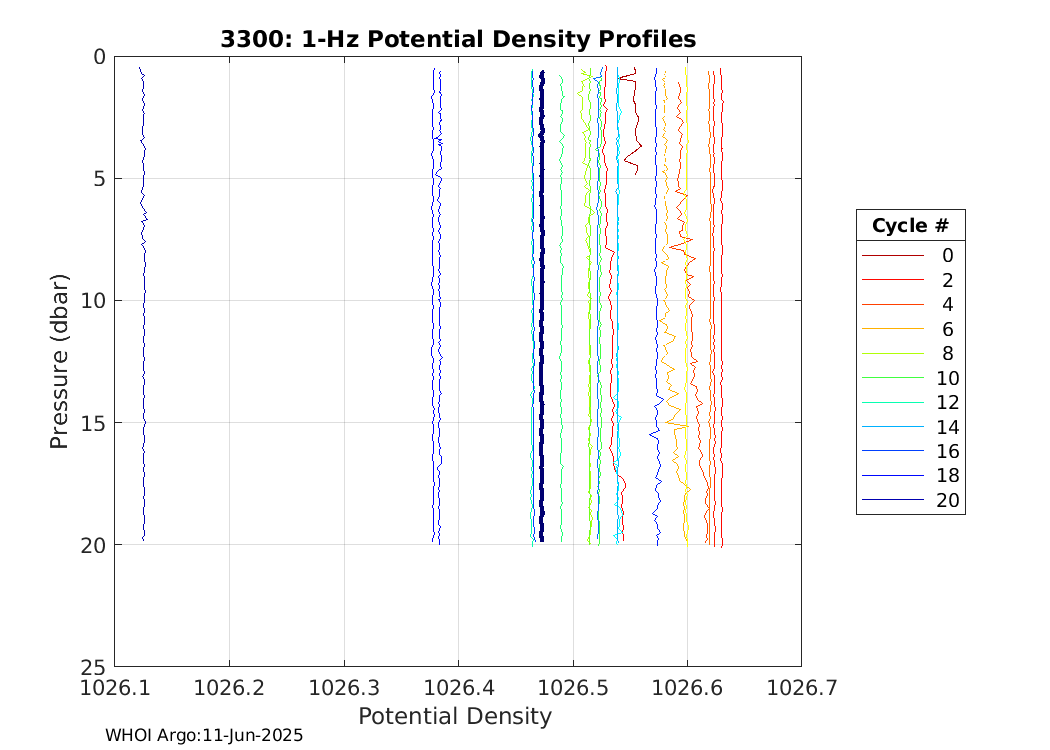Click the plot title '3300: 1-Hz Potential Density Profiles'
The width and height of the screenshot is (1050, 750).
pyautogui.click(x=458, y=40)
